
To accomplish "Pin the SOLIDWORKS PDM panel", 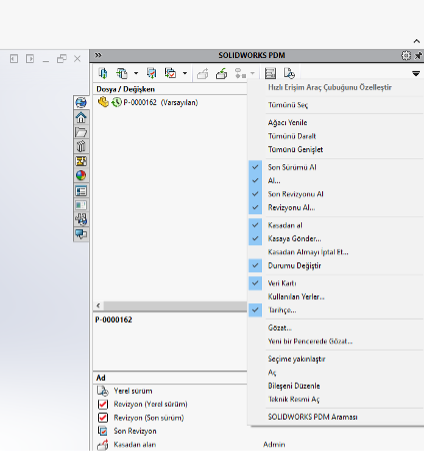I will point(418,55).
